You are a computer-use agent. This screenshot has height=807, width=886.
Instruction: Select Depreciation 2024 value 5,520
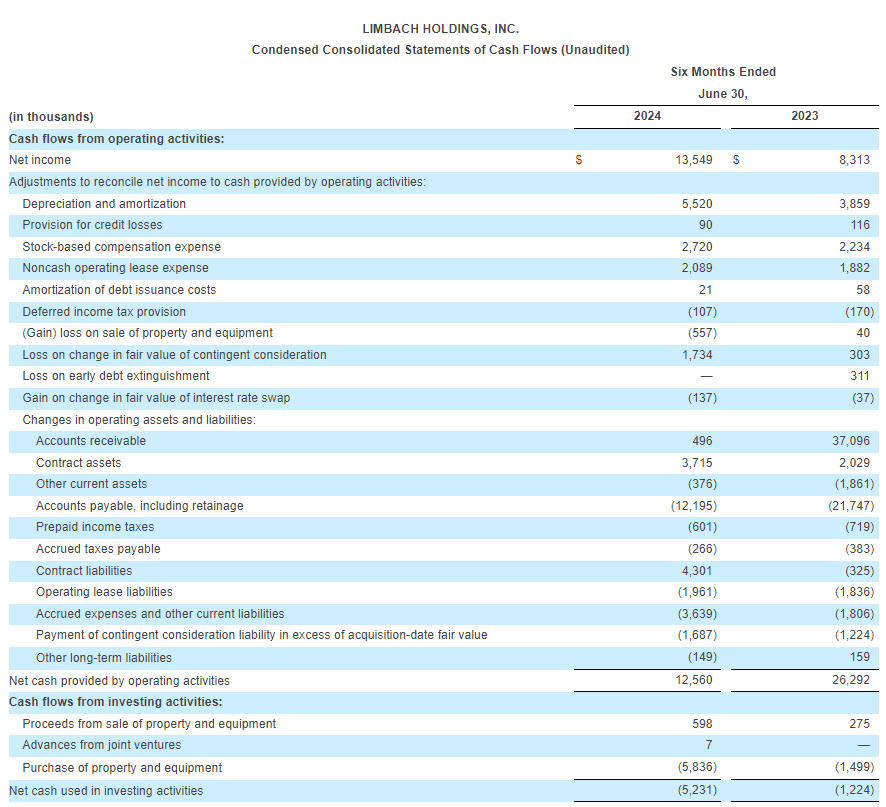697,203
